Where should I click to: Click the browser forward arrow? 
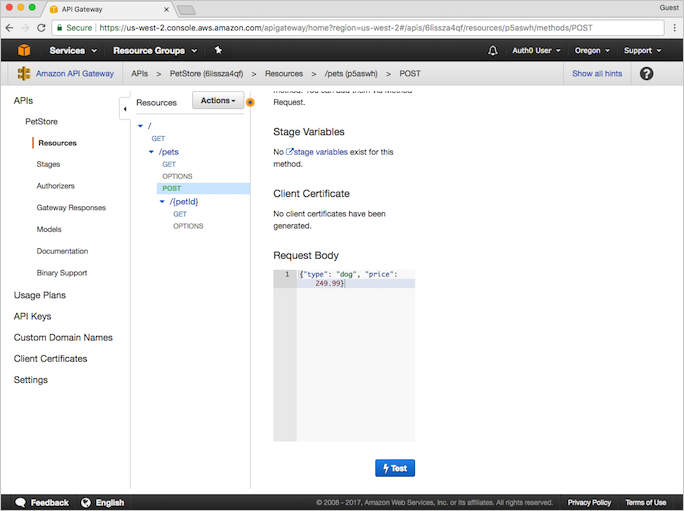click(x=25, y=27)
